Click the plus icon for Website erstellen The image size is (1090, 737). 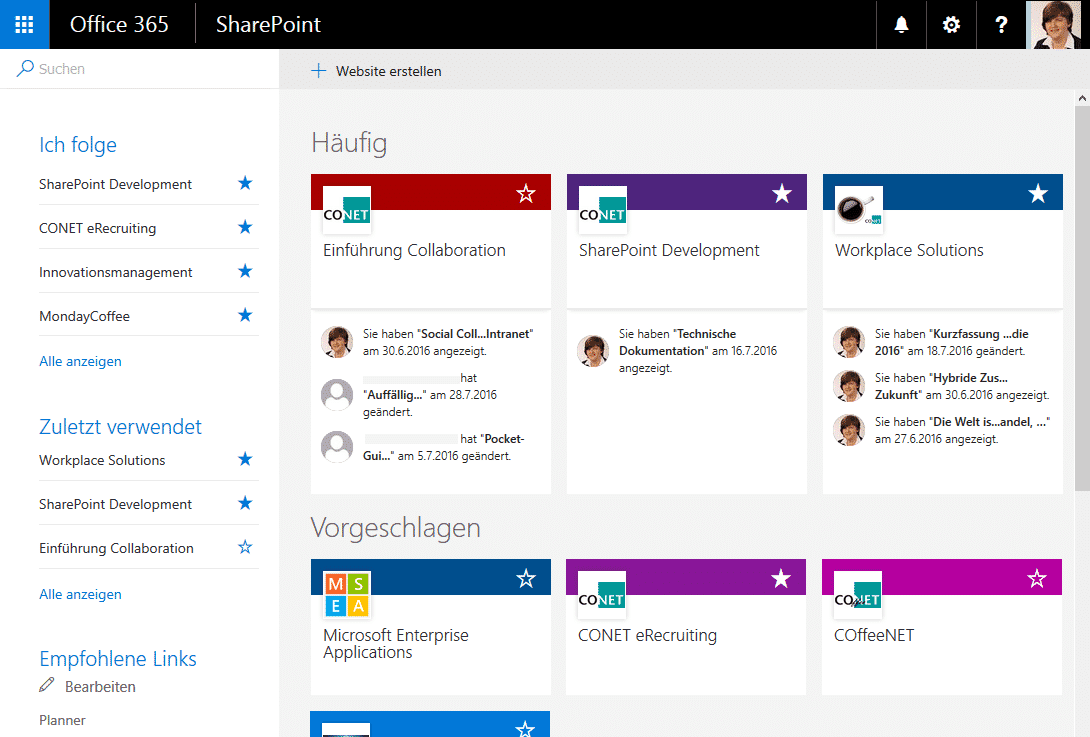click(x=318, y=70)
